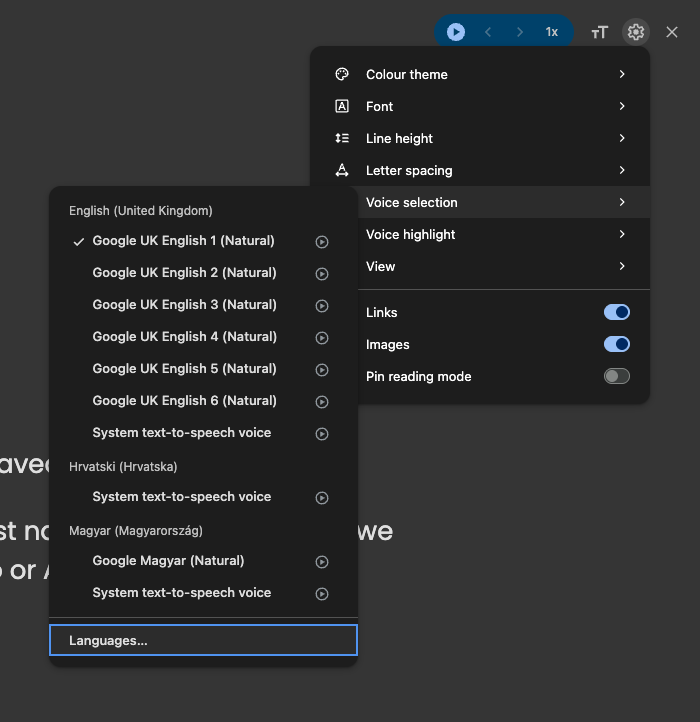Close the settings gear menu
The height and width of the screenshot is (722, 700).
(636, 32)
